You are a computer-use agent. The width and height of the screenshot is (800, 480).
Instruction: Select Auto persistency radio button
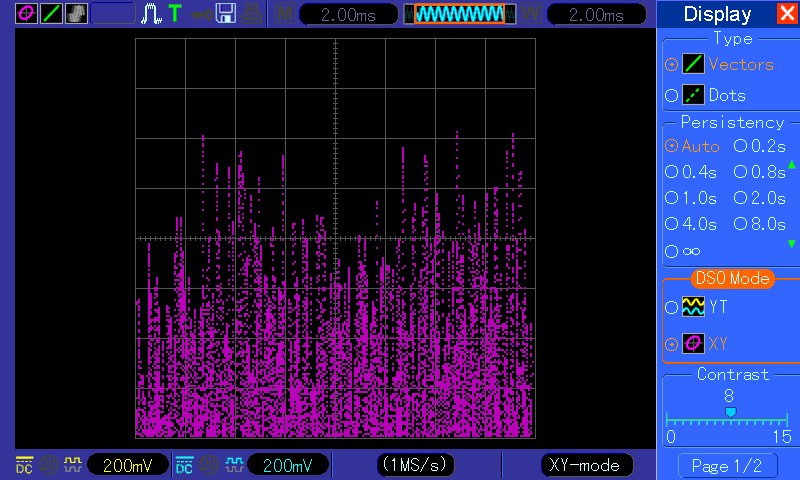[x=671, y=146]
